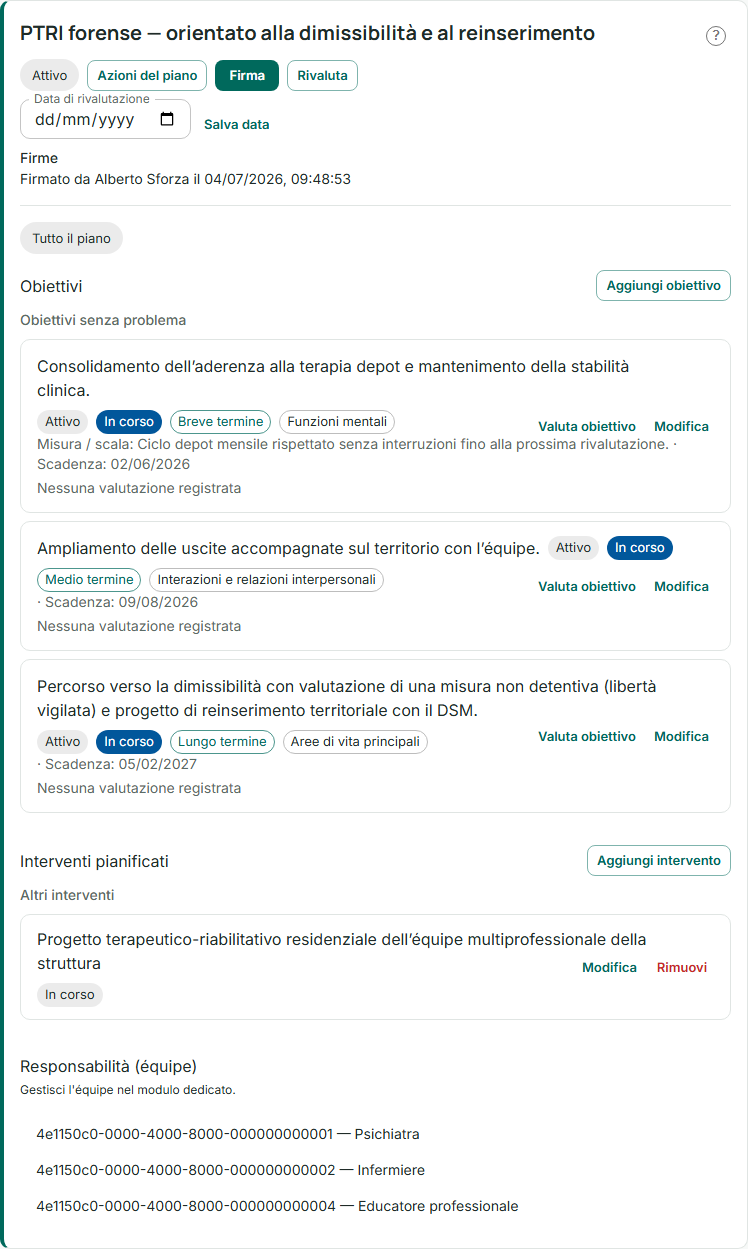748x1249 pixels.
Task: Click Salva data link
Action: [x=237, y=125]
